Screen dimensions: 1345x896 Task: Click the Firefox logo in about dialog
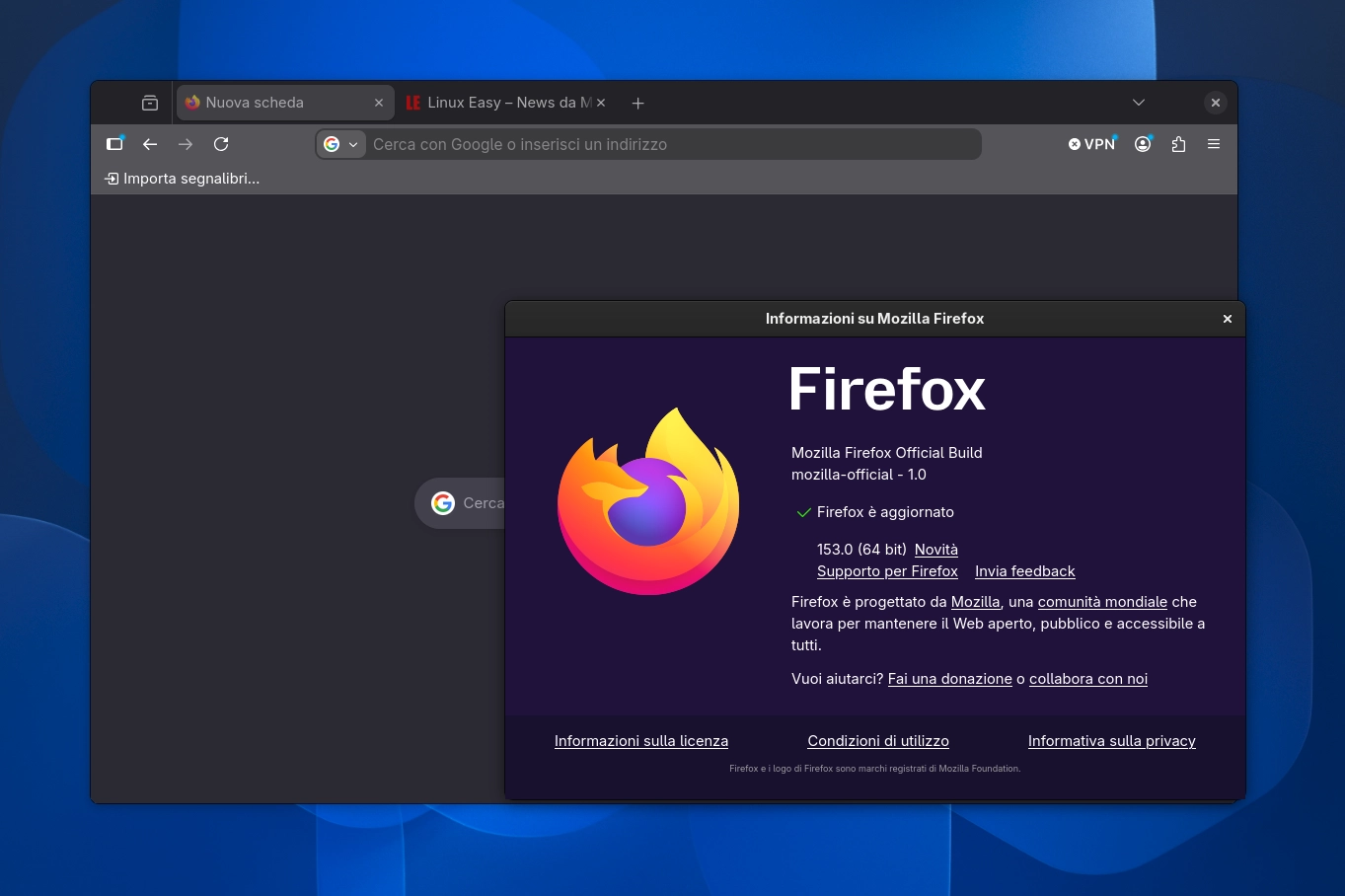click(x=648, y=500)
